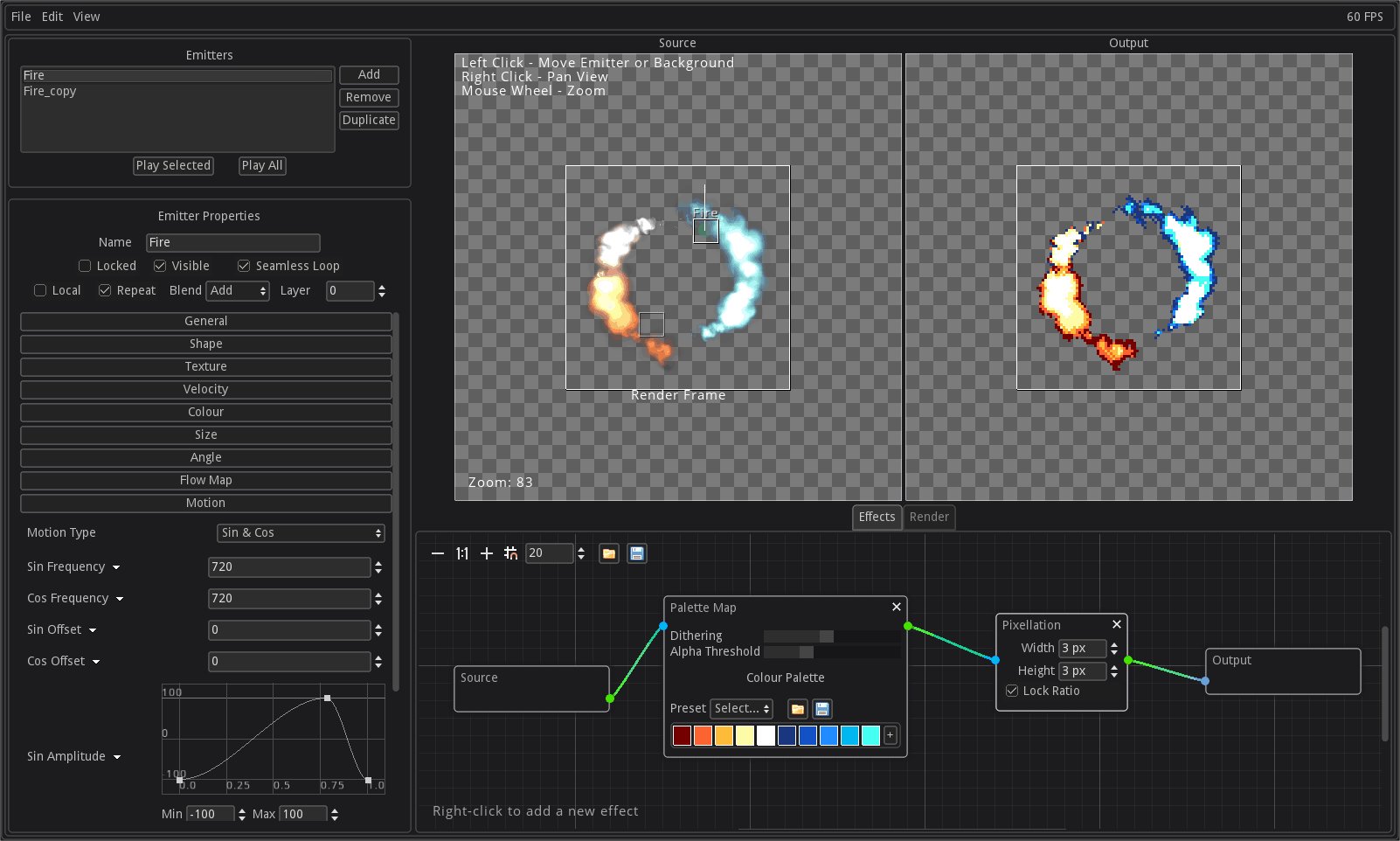Adjust the Dithering slider
The width and height of the screenshot is (1400, 841).
pos(832,636)
